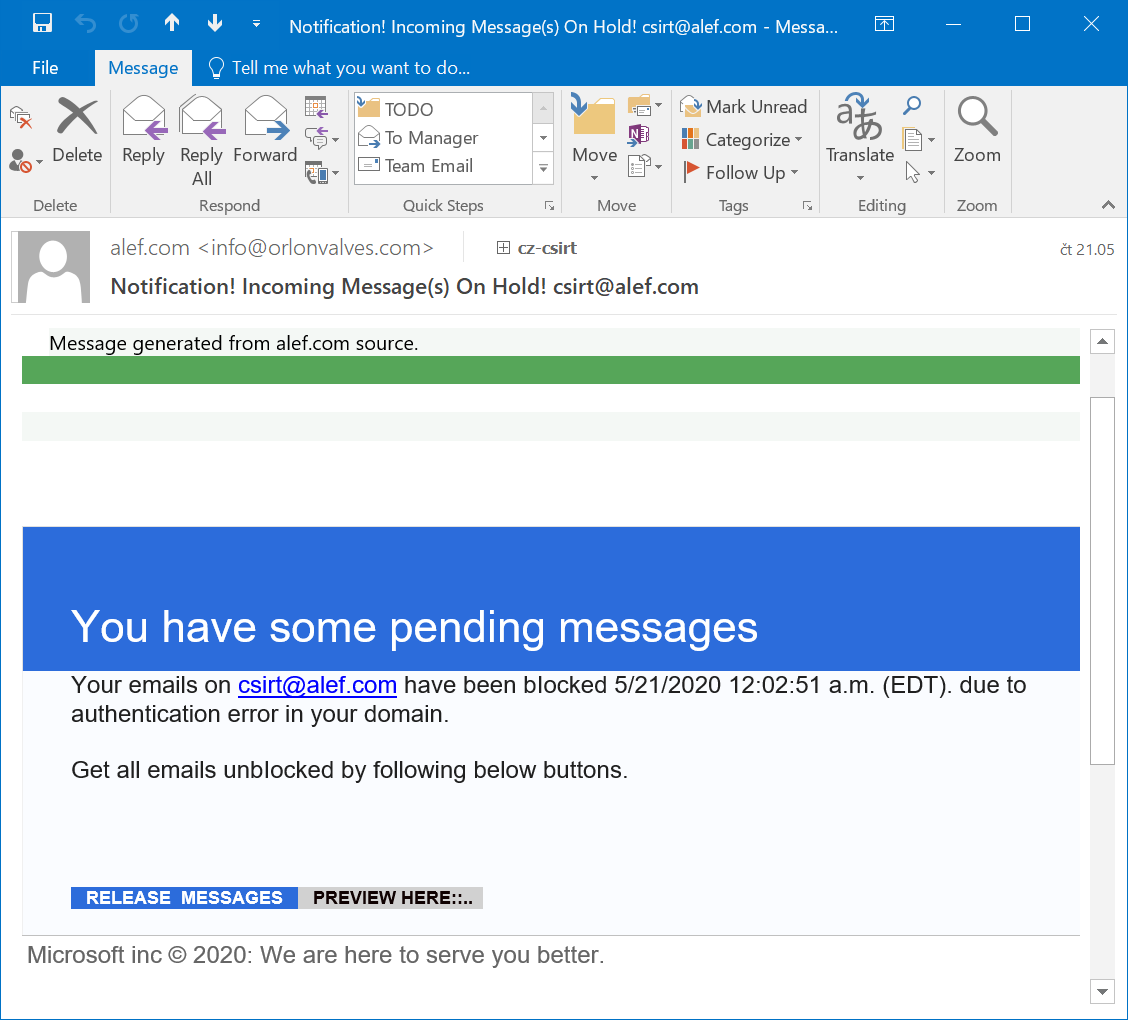Screen dimensions: 1128x1020
Task: Click the RELEASE MESSAGES button
Action: (x=184, y=898)
